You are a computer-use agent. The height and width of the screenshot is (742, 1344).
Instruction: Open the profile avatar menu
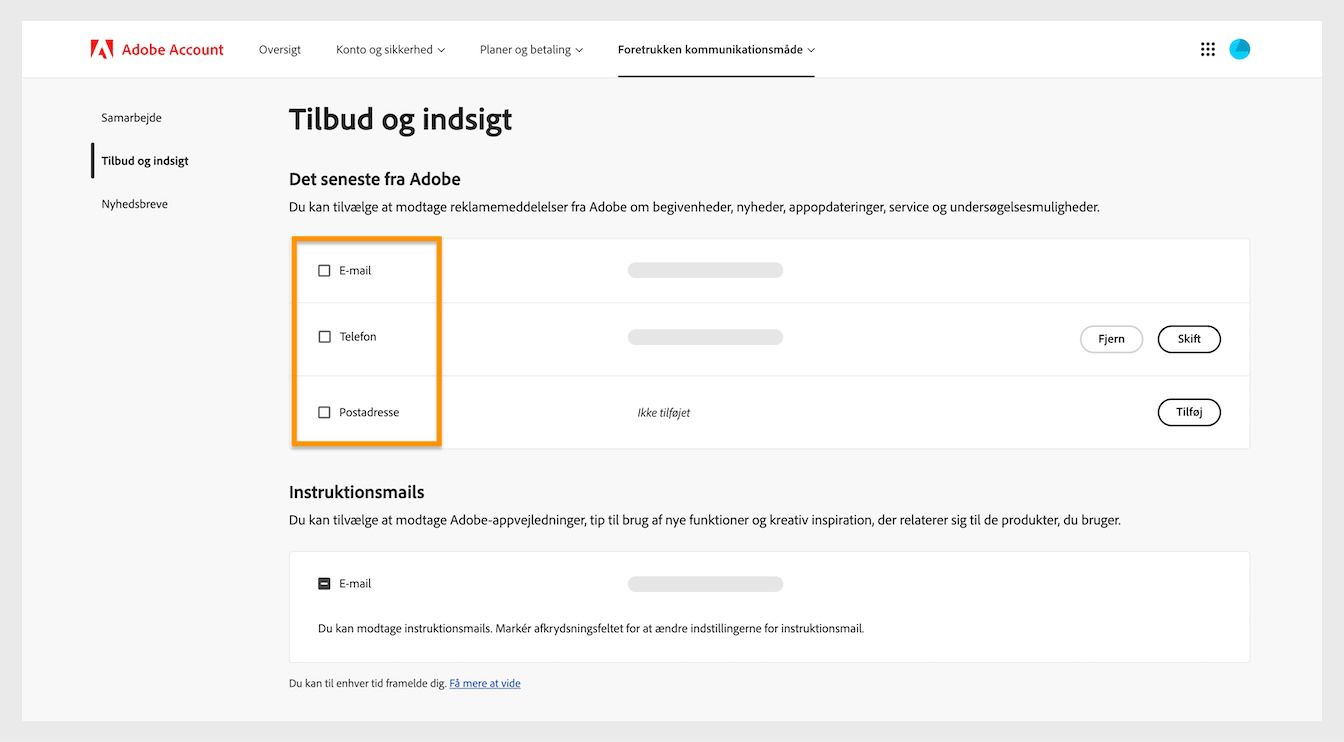click(1239, 48)
